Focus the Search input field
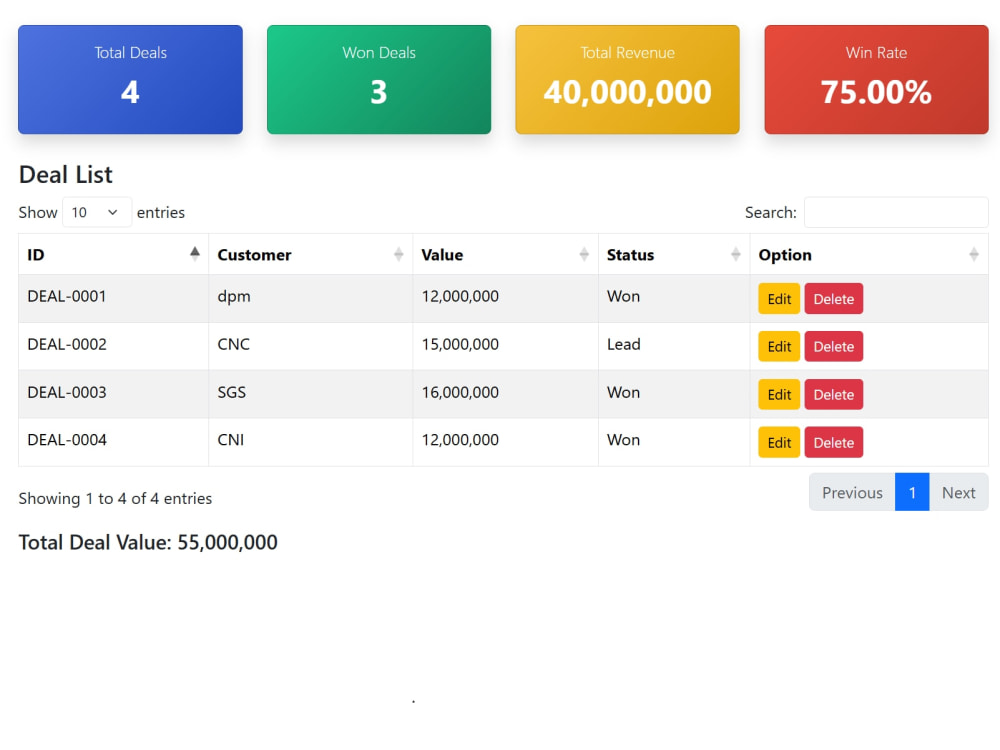The width and height of the screenshot is (1000, 750). (x=896, y=212)
